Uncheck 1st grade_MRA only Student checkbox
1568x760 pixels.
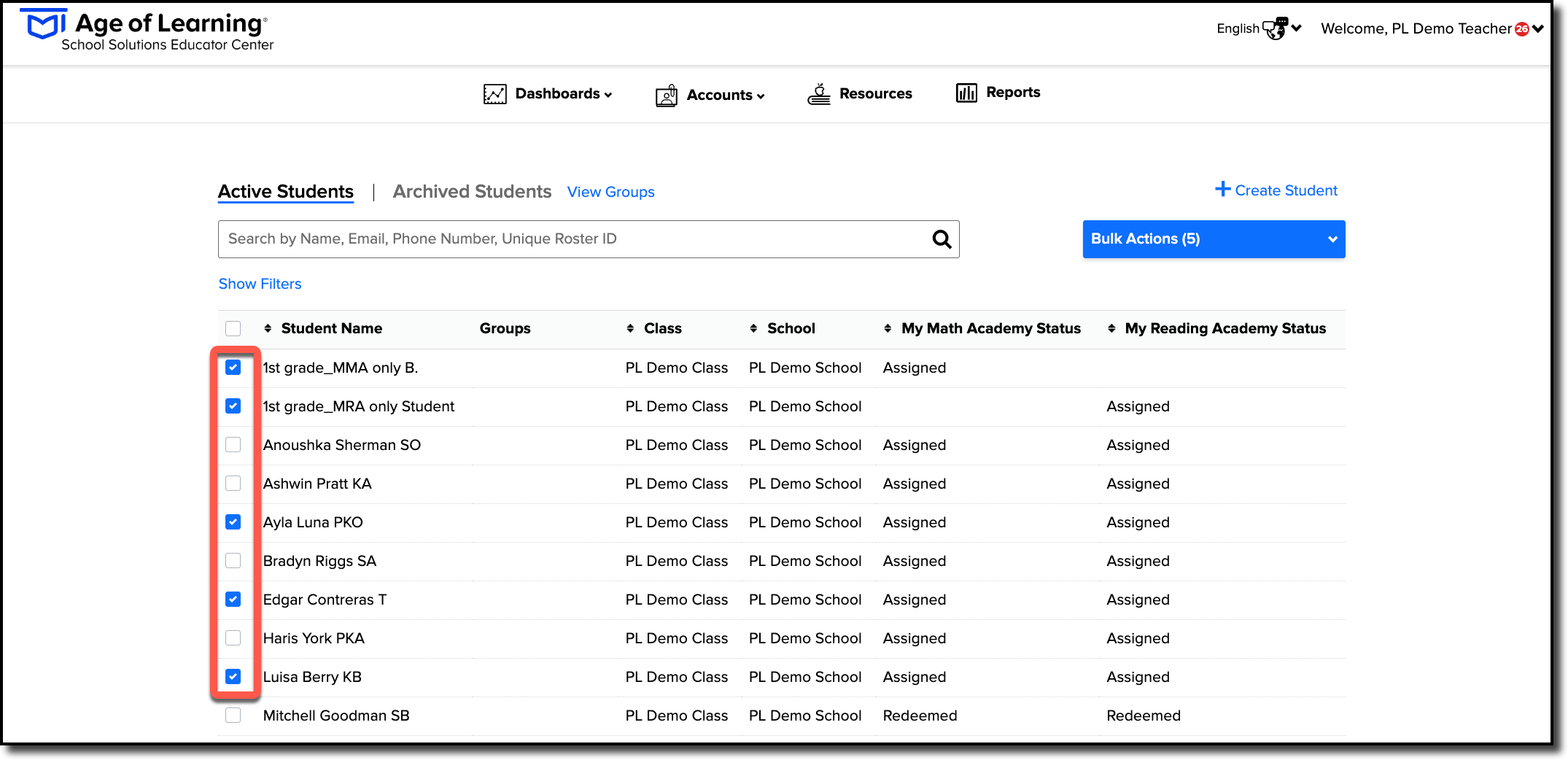(233, 406)
